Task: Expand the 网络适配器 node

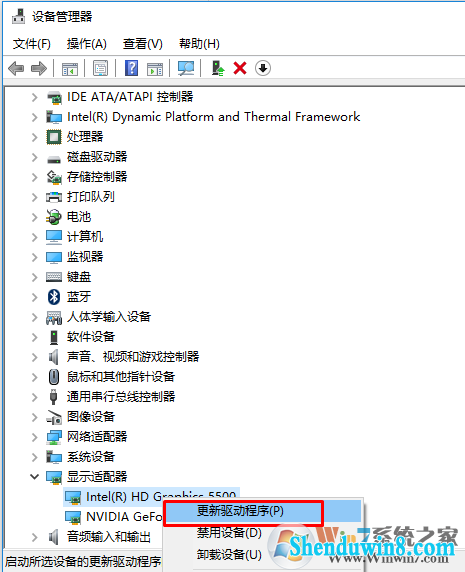Action: pyautogui.click(x=35, y=437)
